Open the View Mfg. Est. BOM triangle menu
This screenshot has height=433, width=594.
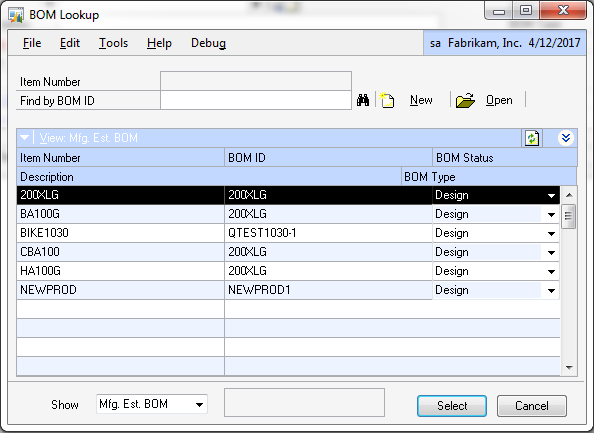(25, 138)
